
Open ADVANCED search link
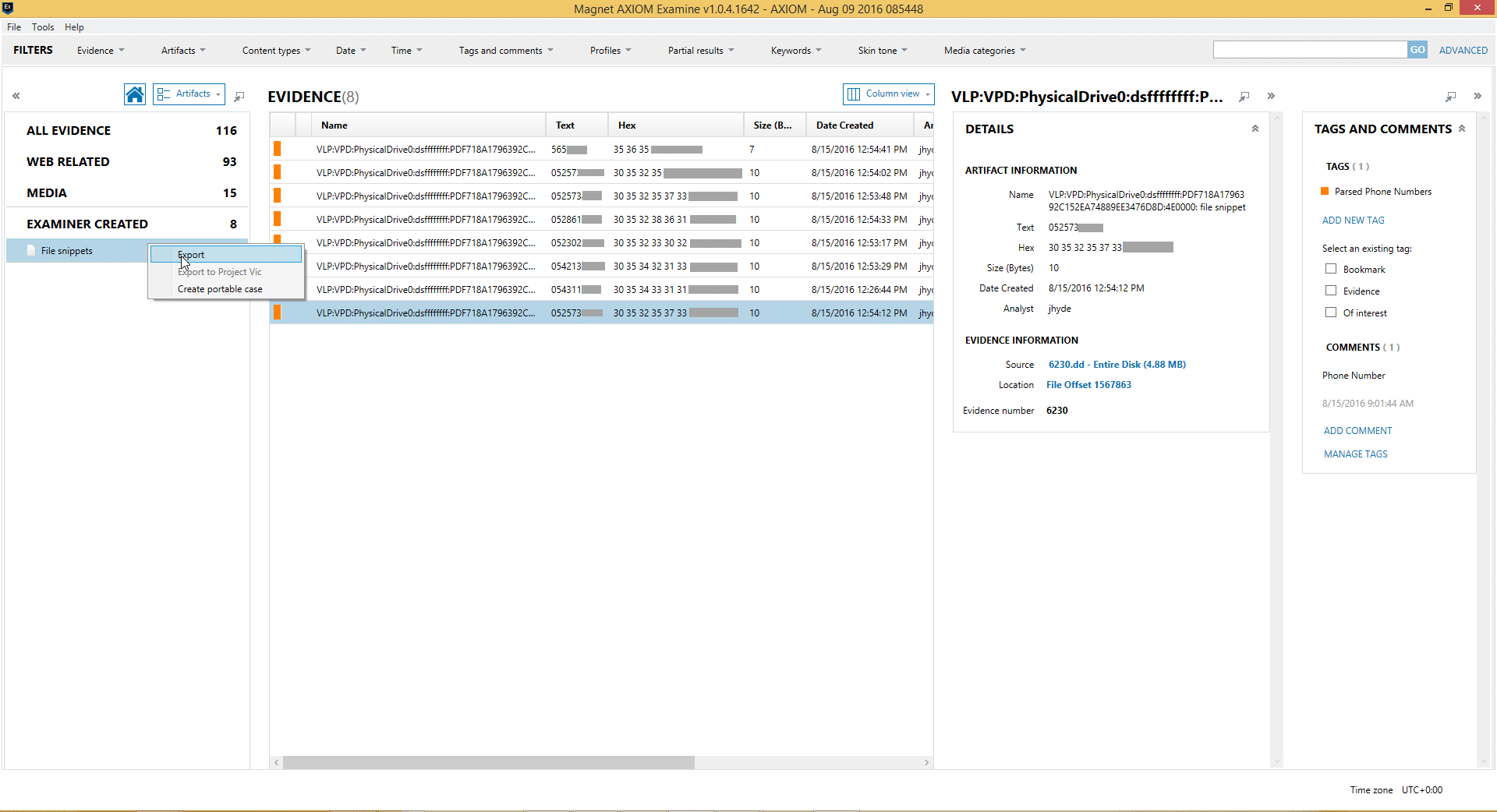coord(1463,51)
